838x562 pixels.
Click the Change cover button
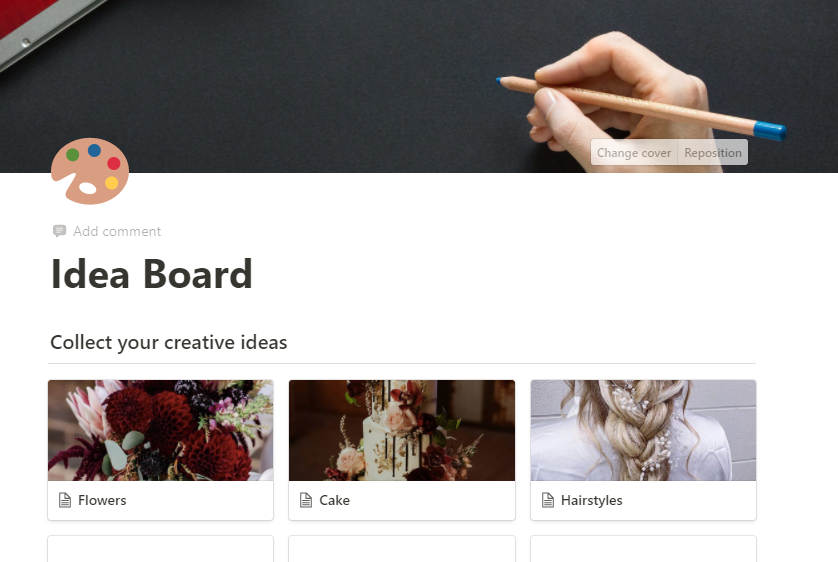634,153
